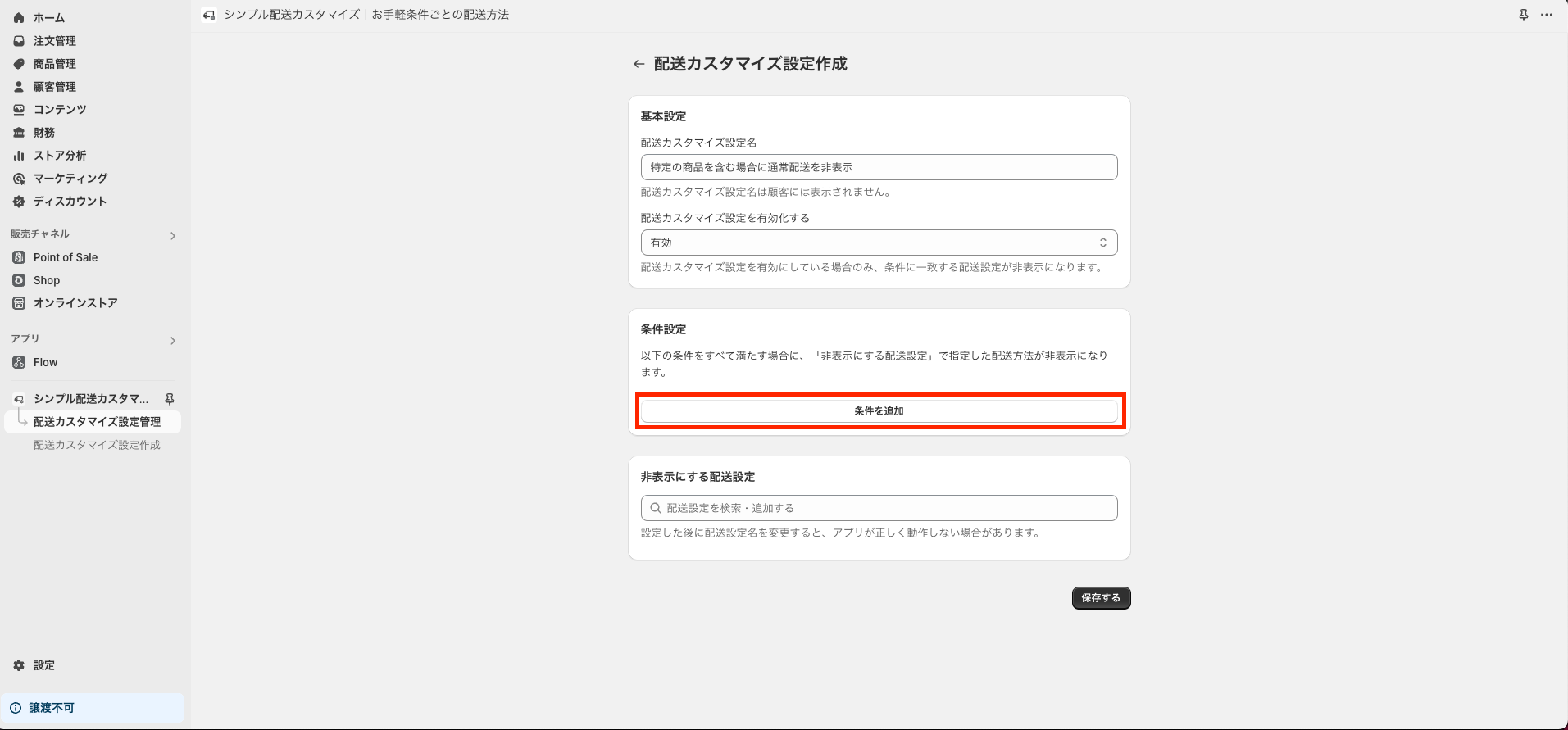Select 配送カスタマイズ設定作成 in sidebar

(97, 445)
